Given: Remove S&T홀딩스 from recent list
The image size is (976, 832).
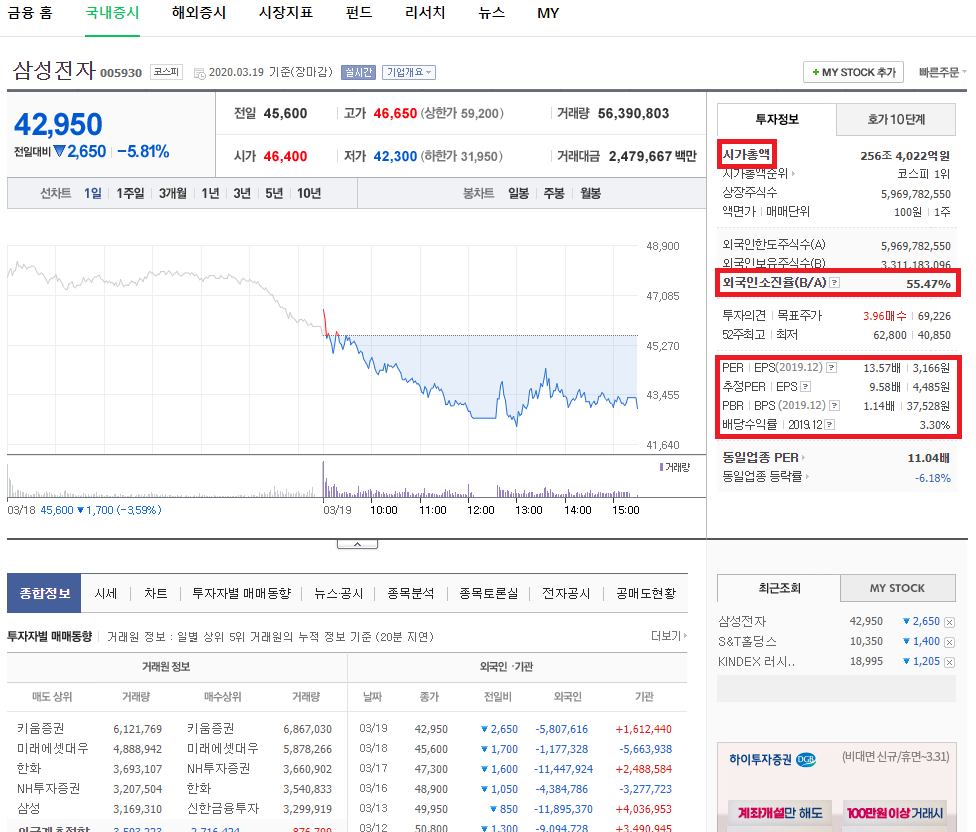Looking at the screenshot, I should pyautogui.click(x=949, y=642).
